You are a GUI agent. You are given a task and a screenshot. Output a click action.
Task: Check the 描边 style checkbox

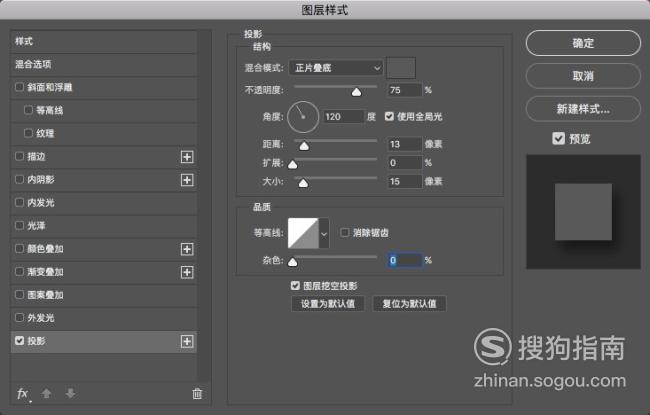point(19,156)
